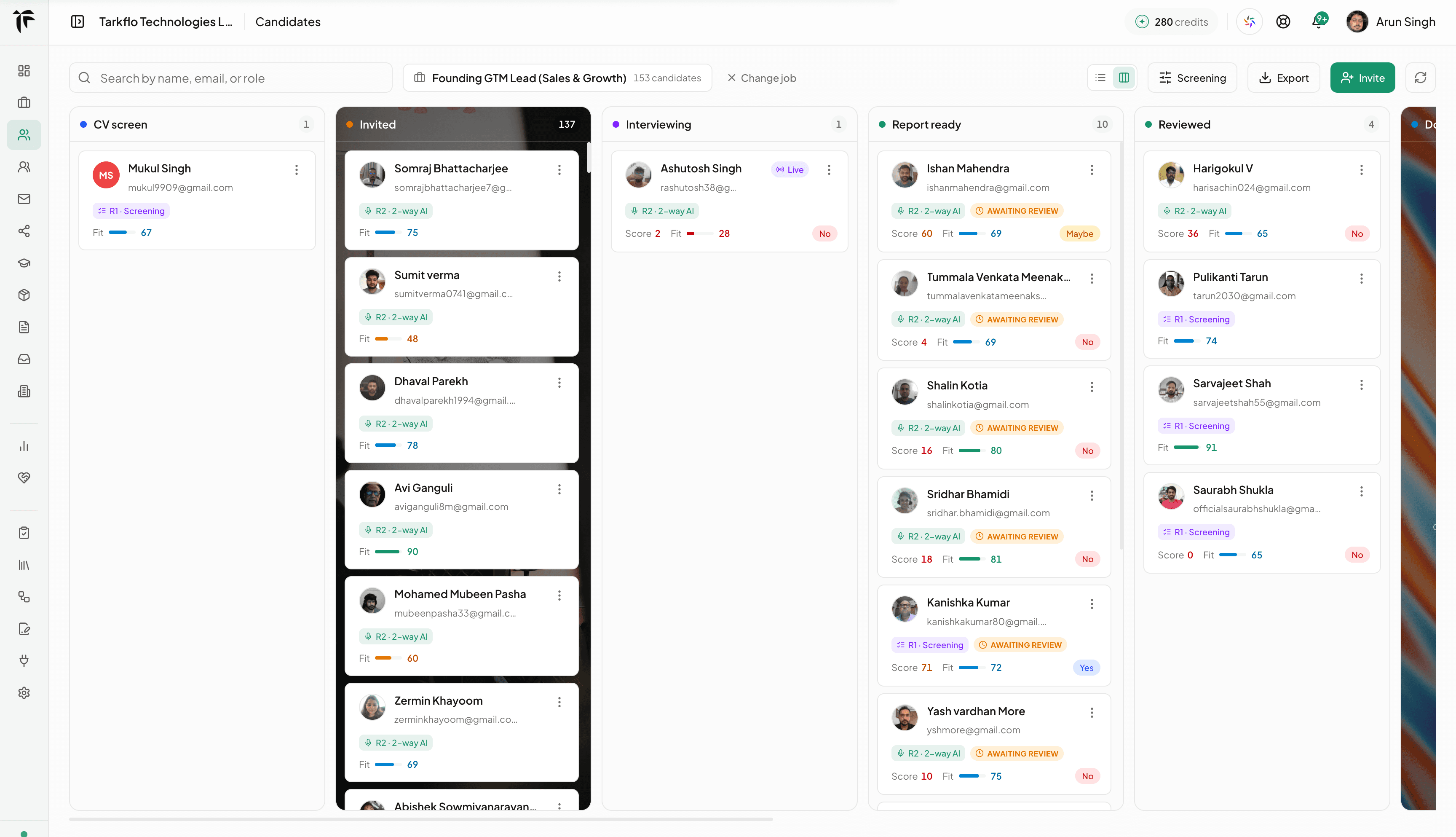Viewport: 1456px width, 837px height.
Task: Click the Screening filter button
Action: tap(1192, 78)
